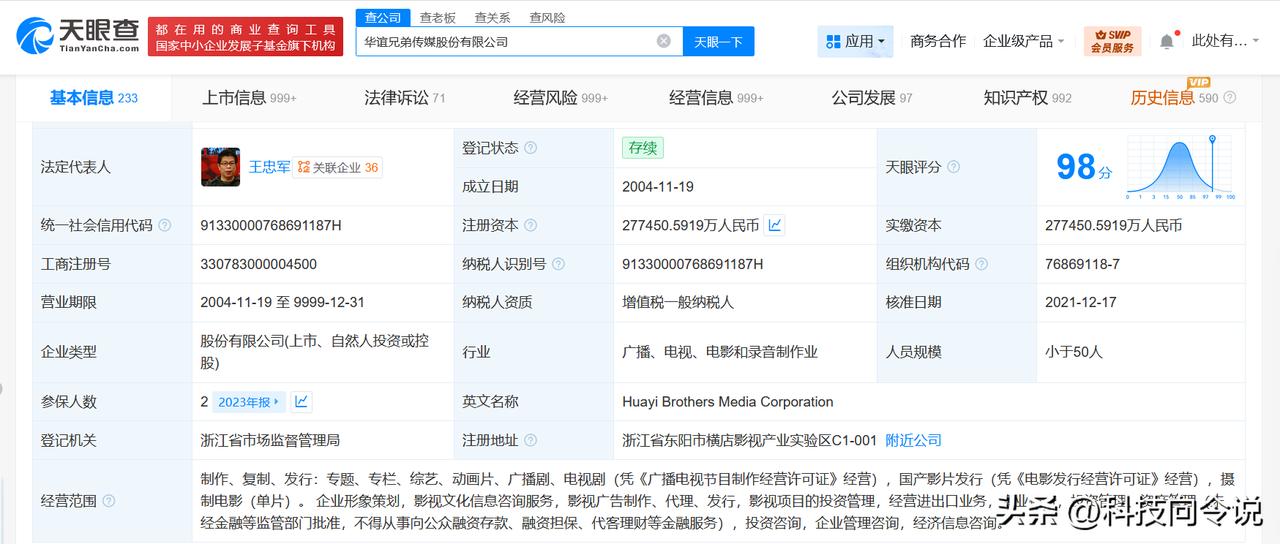
Task: Click the help icon next to 注册地址
Action: pyautogui.click(x=531, y=440)
